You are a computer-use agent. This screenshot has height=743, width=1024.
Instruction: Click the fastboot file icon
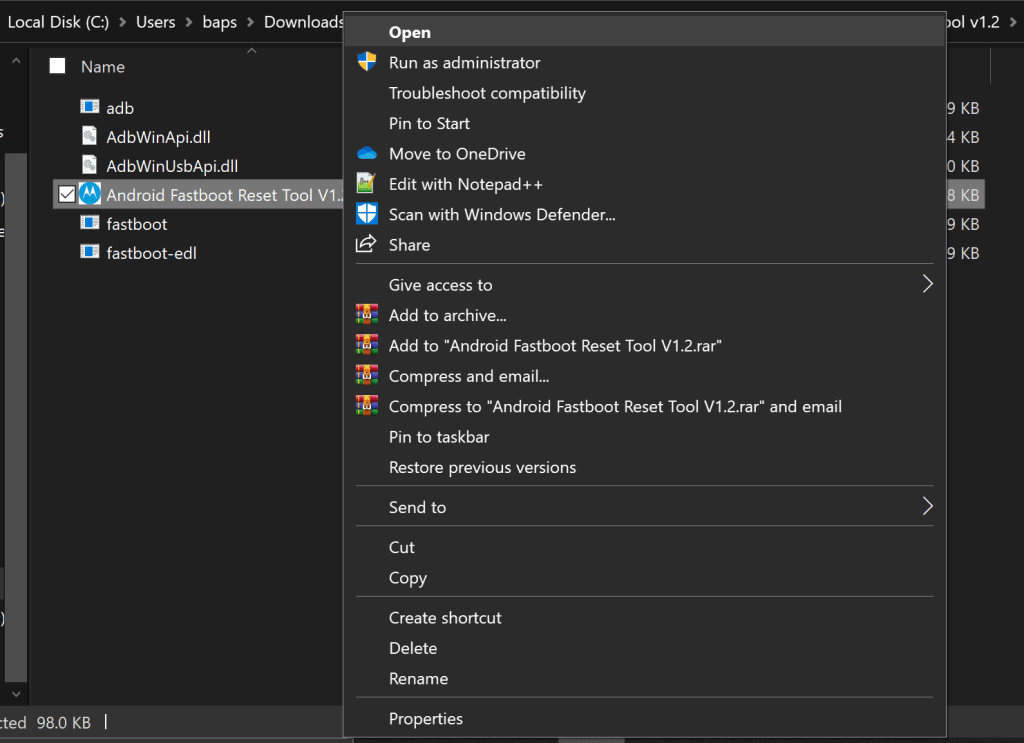click(x=89, y=223)
